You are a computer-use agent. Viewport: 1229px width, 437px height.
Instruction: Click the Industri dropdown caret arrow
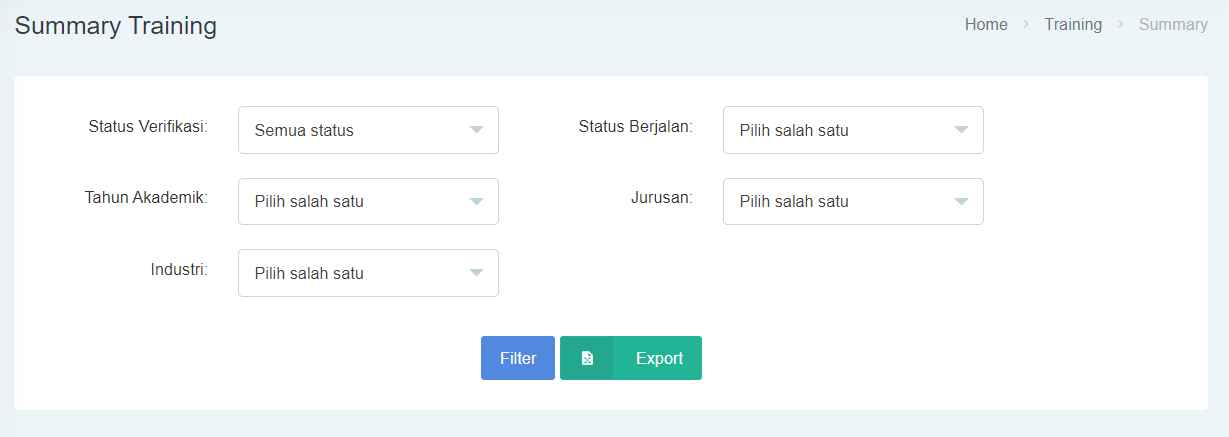pyautogui.click(x=476, y=273)
